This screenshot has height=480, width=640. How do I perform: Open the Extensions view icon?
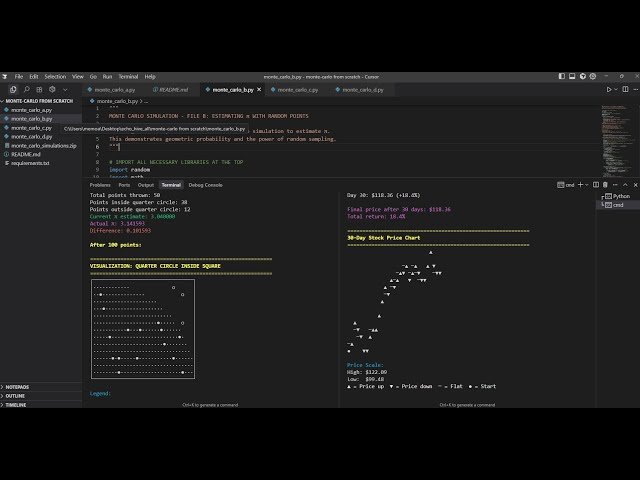[x=39, y=89]
